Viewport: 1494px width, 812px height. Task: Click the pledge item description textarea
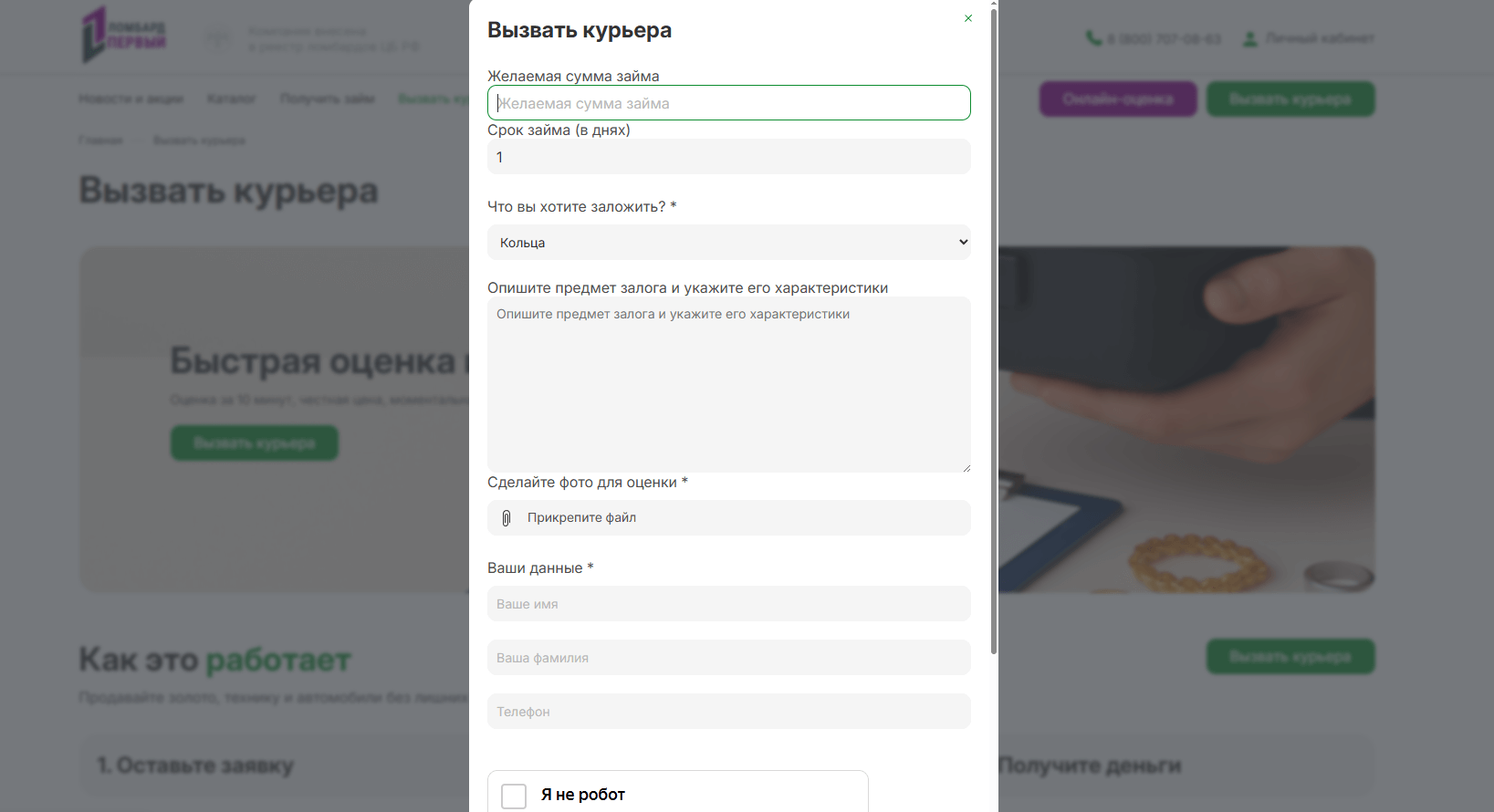click(x=728, y=384)
